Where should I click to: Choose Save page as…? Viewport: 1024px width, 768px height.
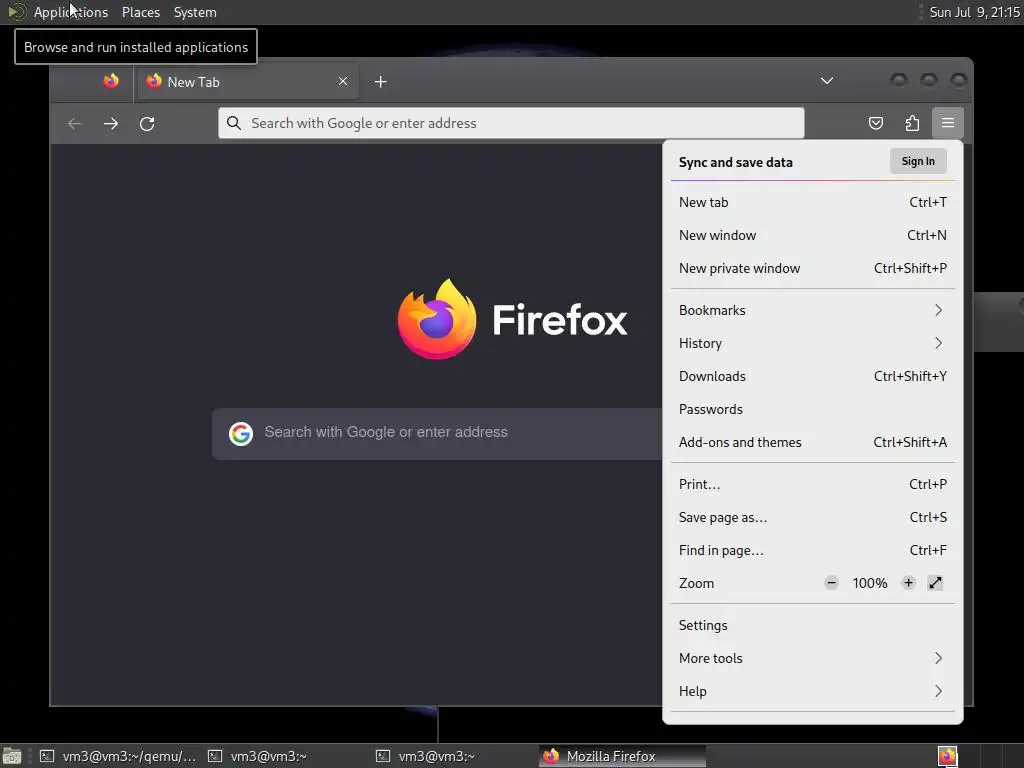(812, 517)
